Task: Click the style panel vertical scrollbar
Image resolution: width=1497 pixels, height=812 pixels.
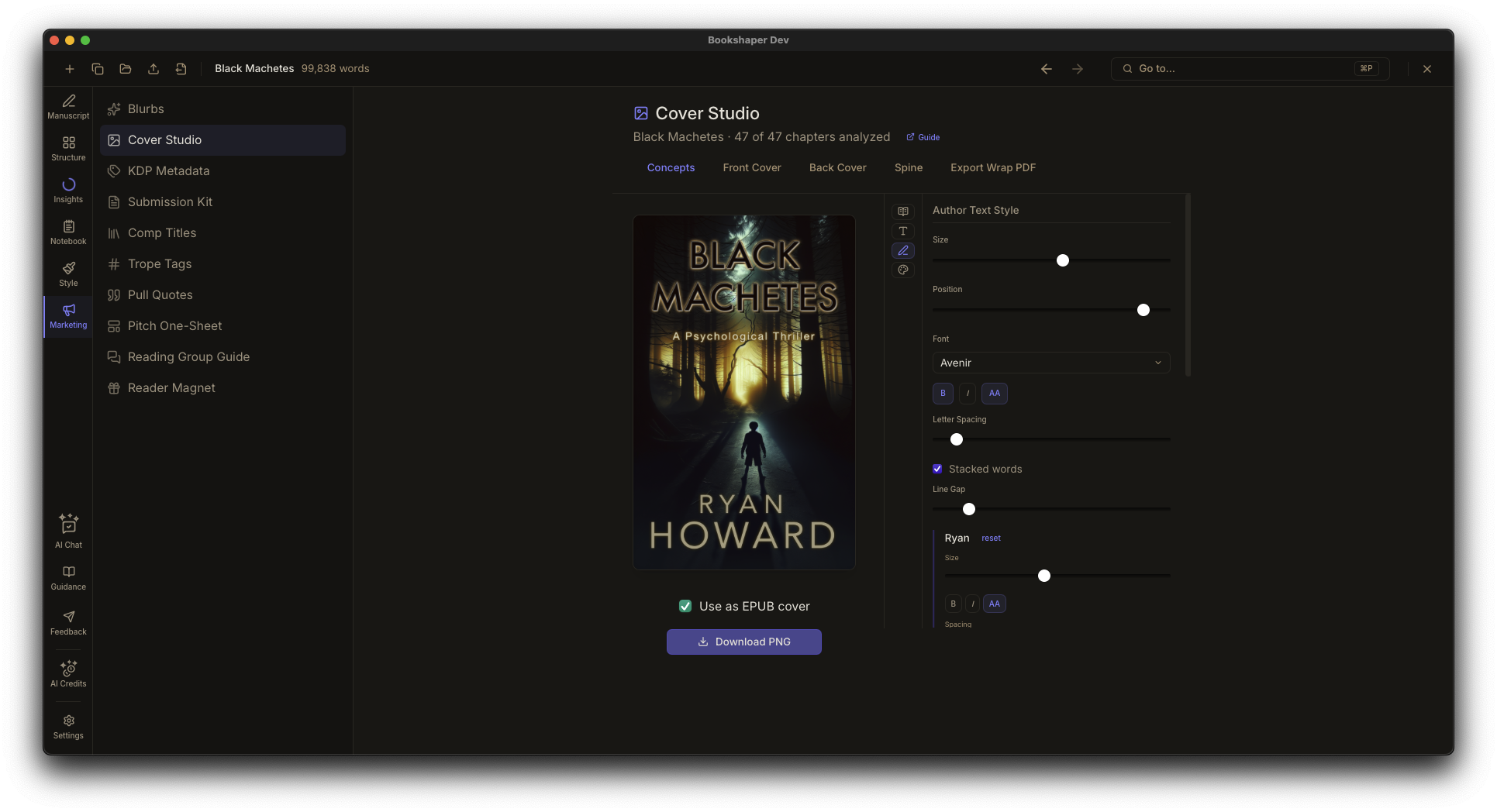Action: click(1188, 285)
